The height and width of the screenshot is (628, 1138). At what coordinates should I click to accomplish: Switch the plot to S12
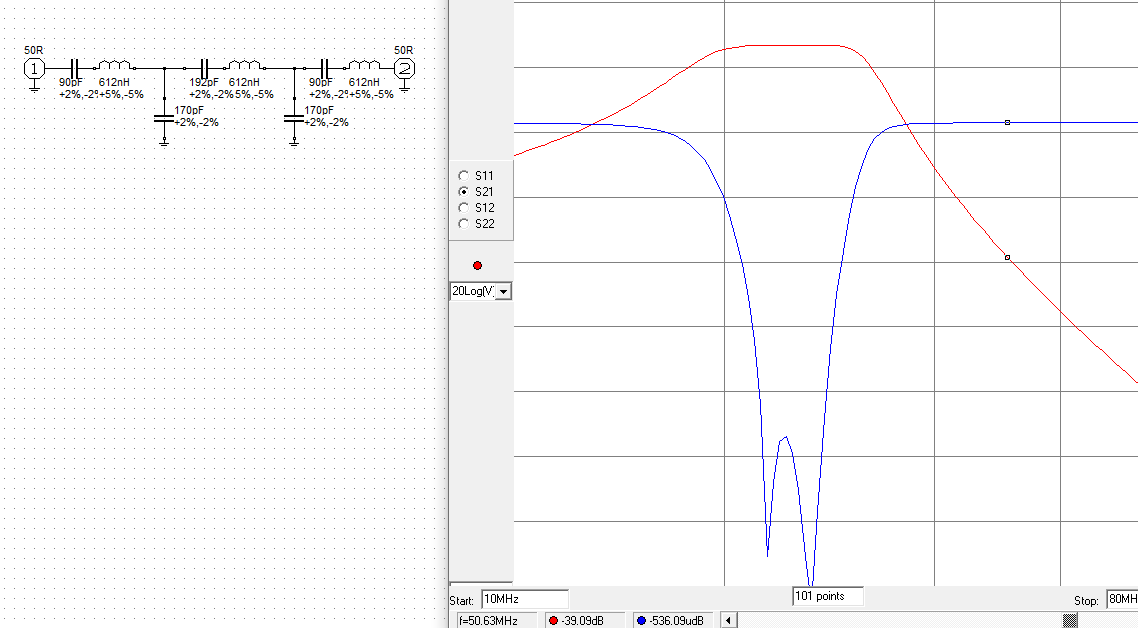[463, 207]
